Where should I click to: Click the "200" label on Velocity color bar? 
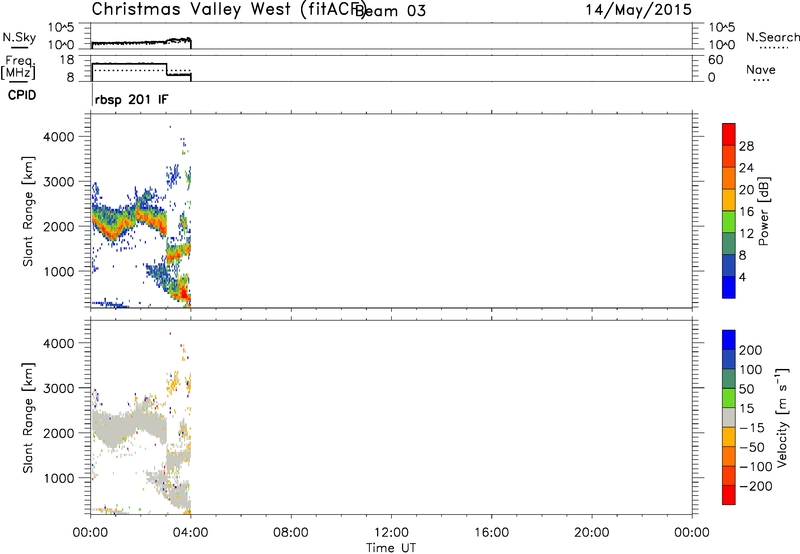tap(751, 350)
